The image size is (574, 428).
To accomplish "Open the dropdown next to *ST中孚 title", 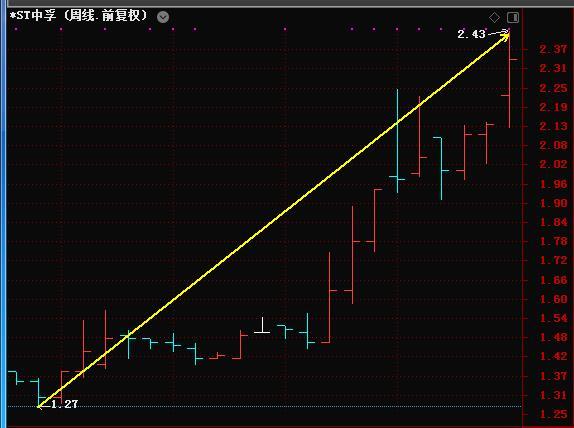I will (x=163, y=17).
